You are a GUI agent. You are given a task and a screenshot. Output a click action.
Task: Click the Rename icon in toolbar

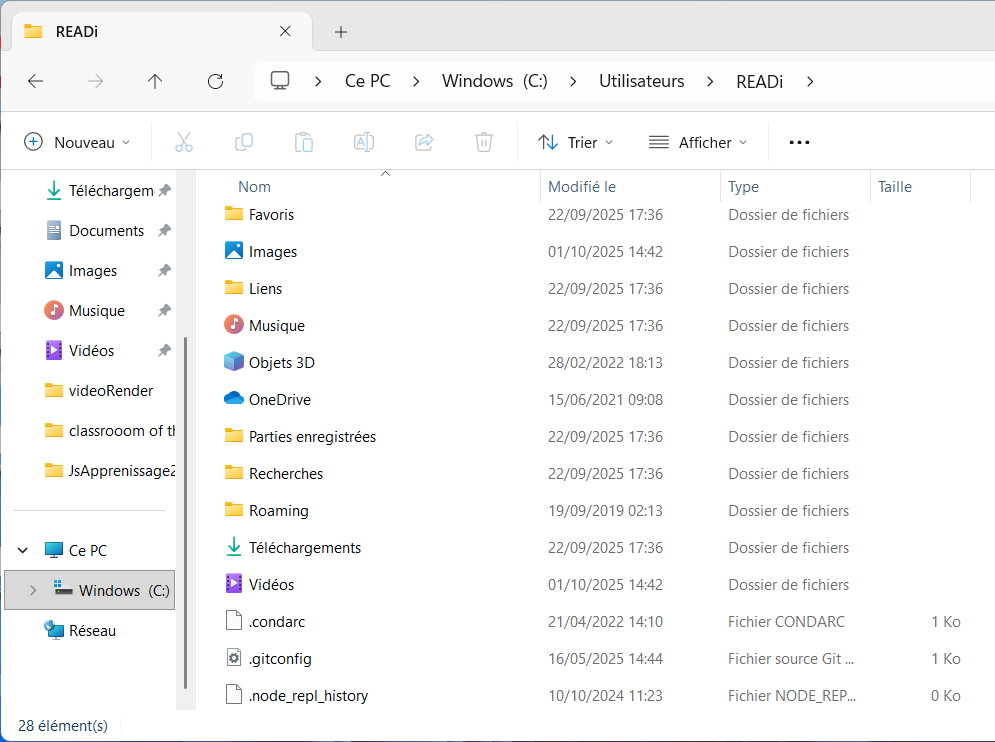[x=364, y=142]
